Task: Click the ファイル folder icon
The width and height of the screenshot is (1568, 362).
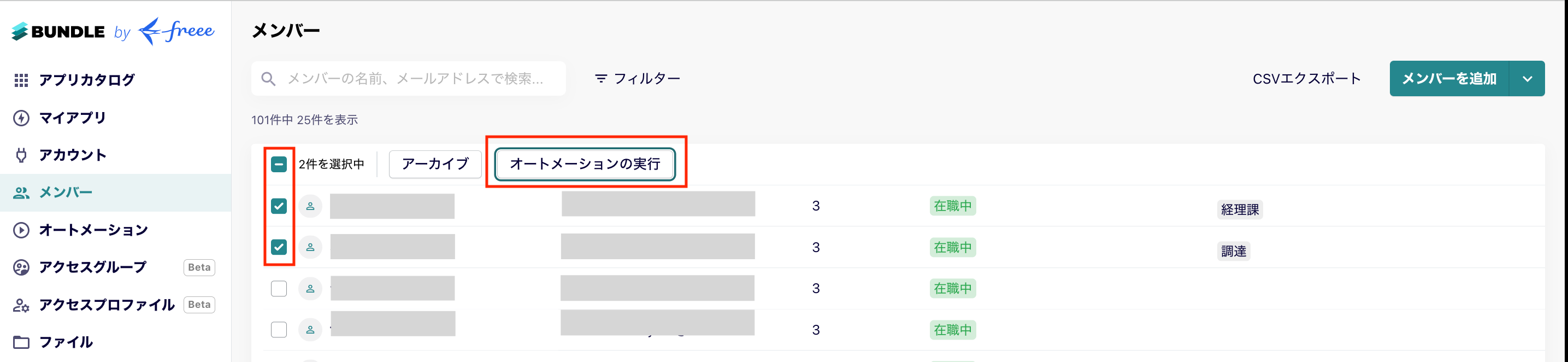Action: click(x=21, y=342)
